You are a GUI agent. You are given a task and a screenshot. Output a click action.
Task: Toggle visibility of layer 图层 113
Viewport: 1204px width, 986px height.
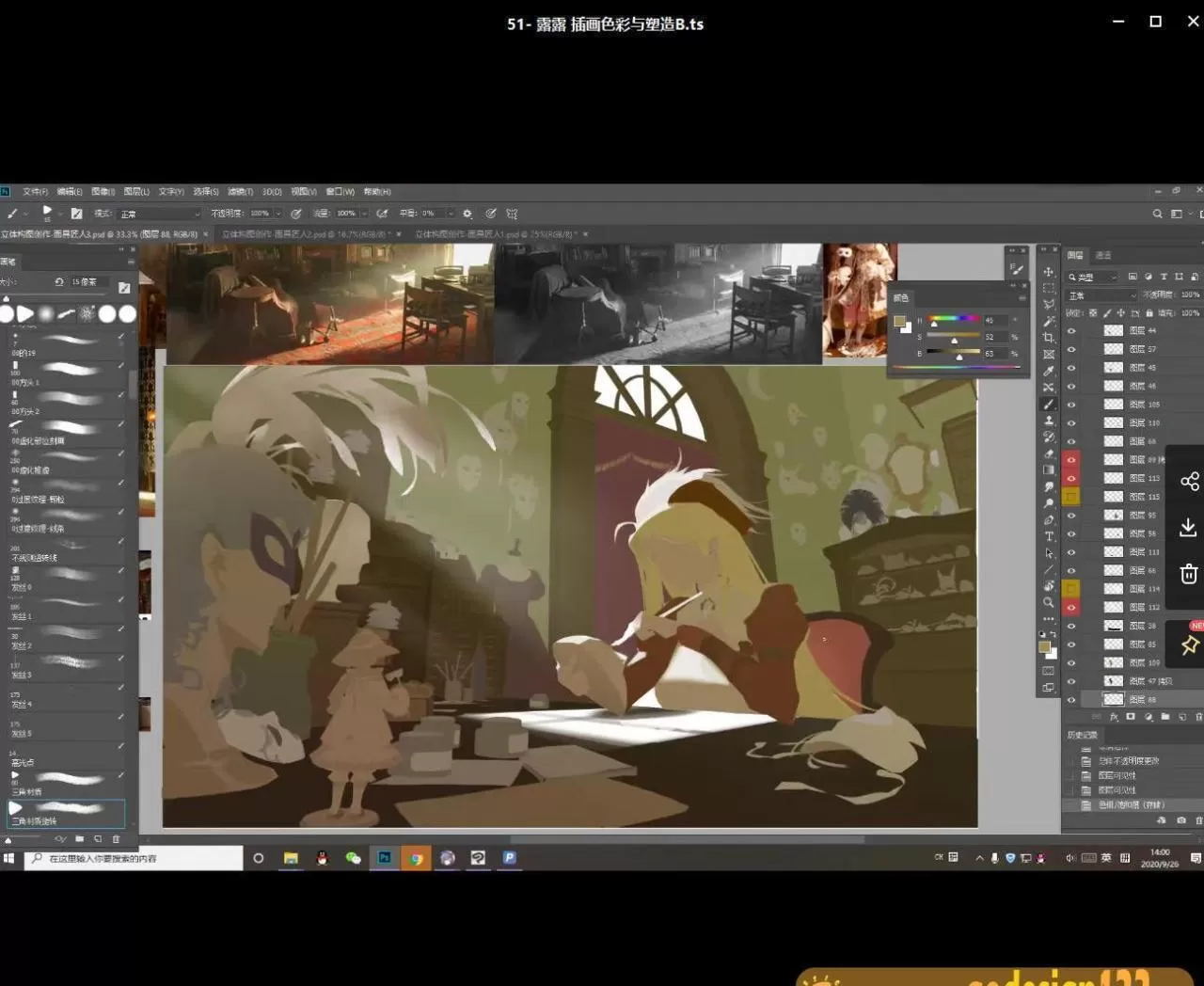1071,478
